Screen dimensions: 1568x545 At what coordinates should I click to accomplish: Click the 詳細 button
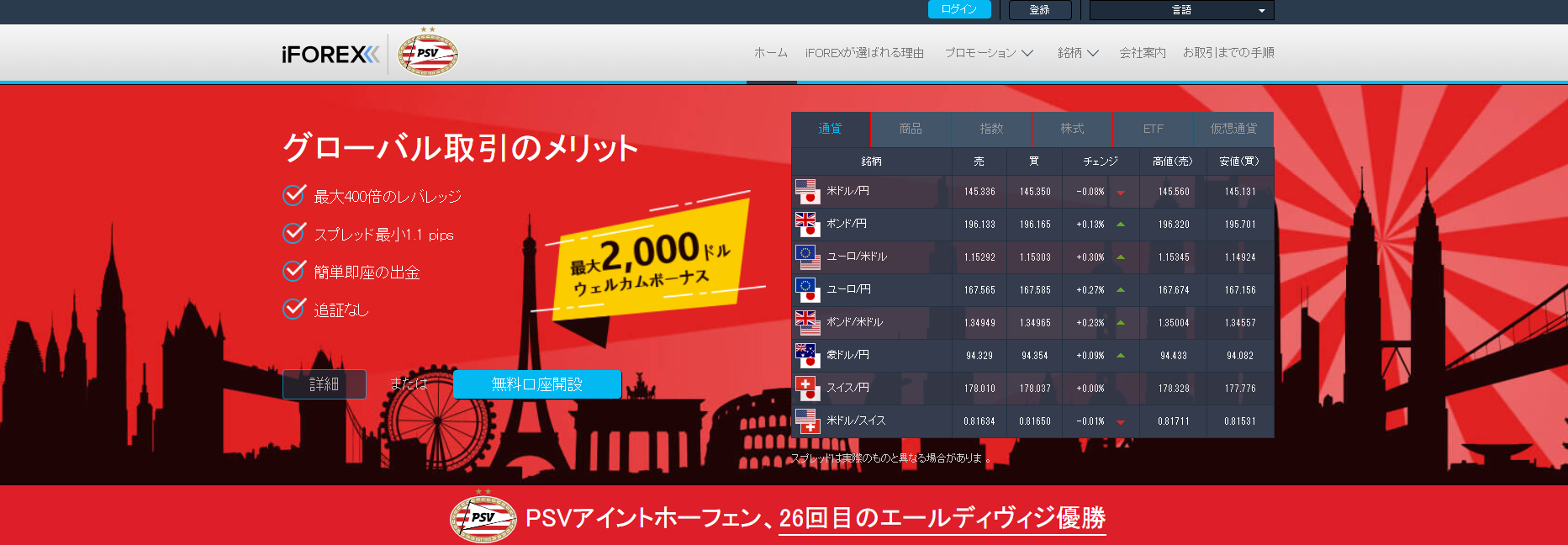(x=325, y=384)
